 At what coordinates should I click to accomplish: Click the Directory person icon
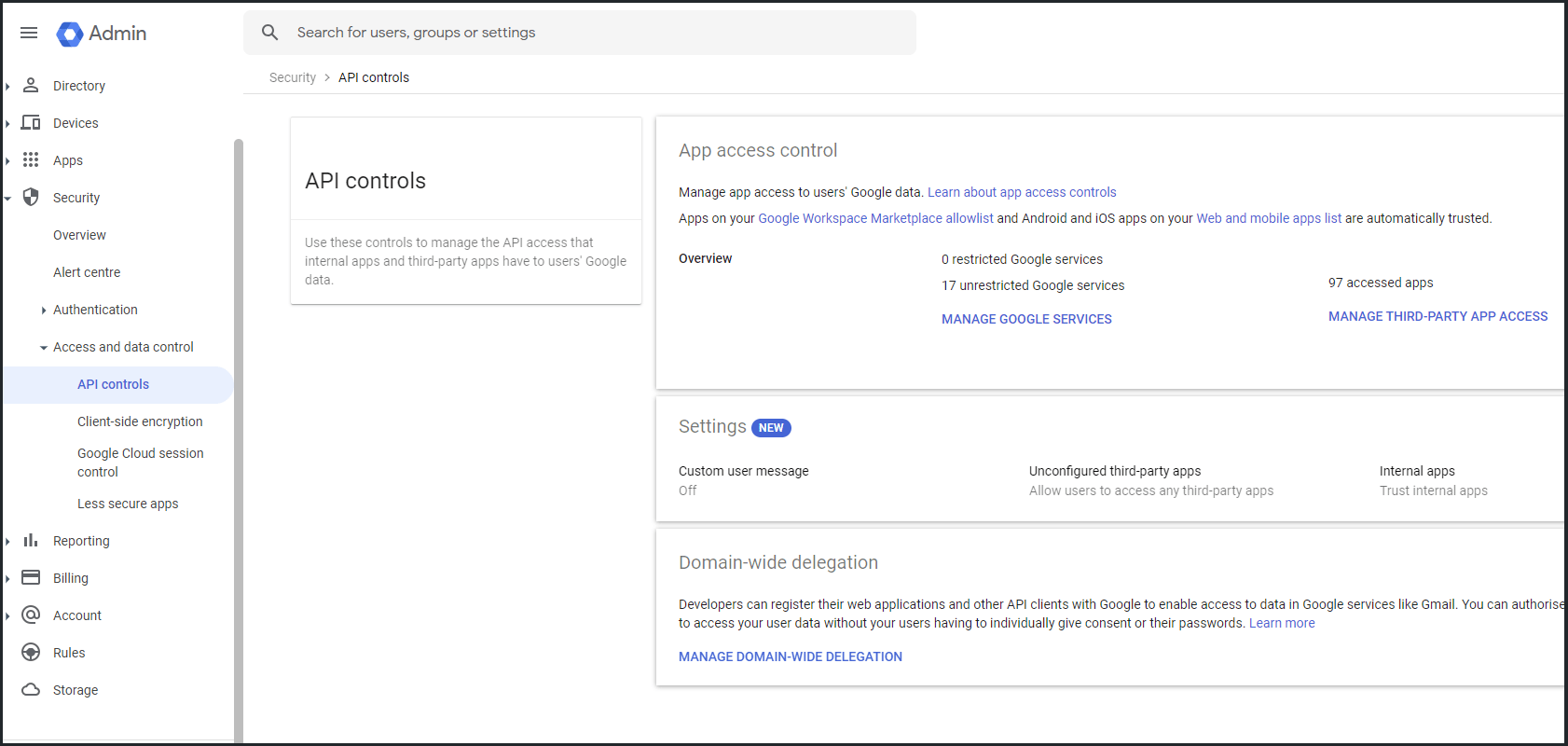click(x=31, y=86)
